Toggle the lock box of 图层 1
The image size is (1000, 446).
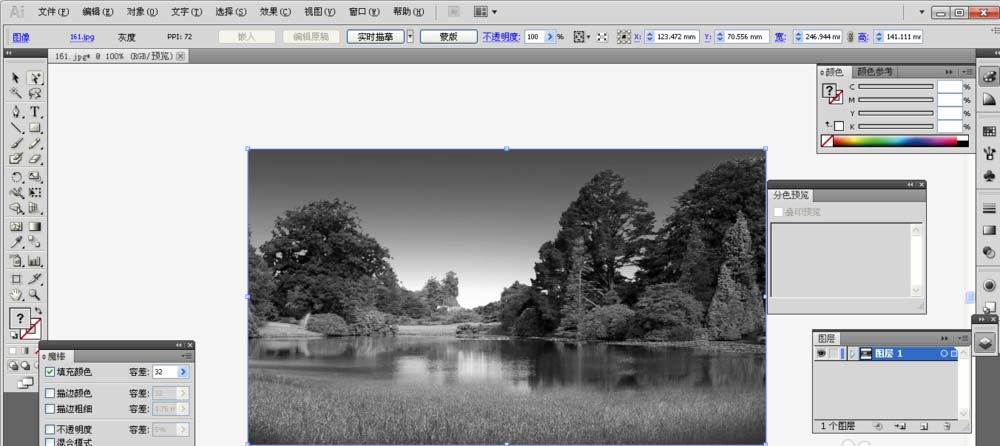834,353
